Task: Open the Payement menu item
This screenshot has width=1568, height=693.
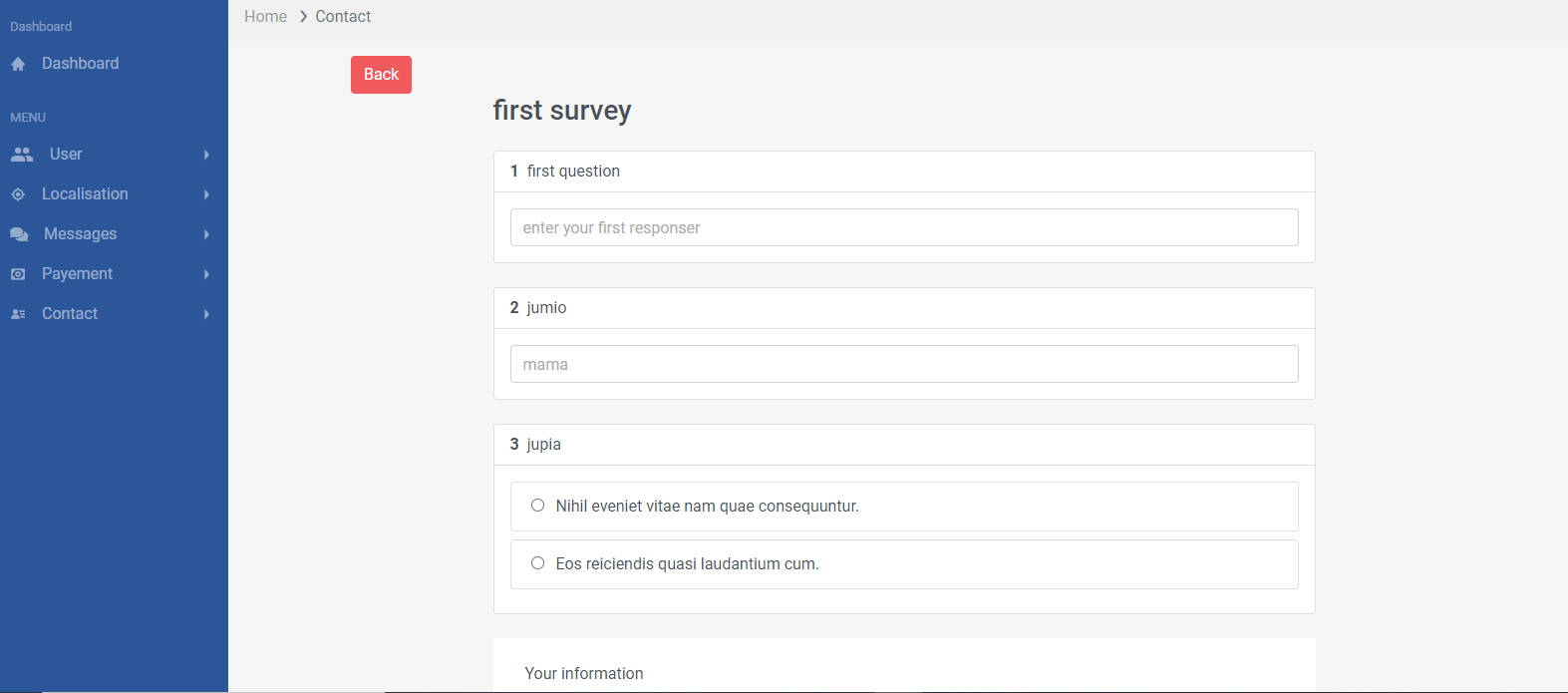Action: coord(114,274)
